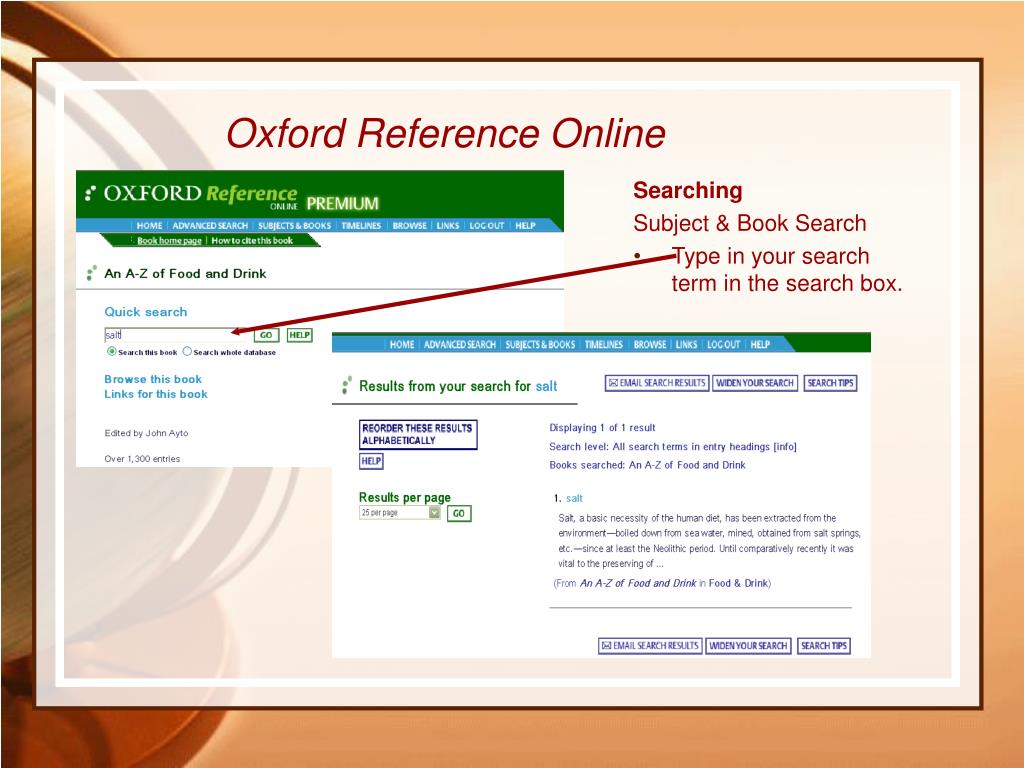Open the [info] link for search level
The width and height of the screenshot is (1024, 768).
(785, 447)
